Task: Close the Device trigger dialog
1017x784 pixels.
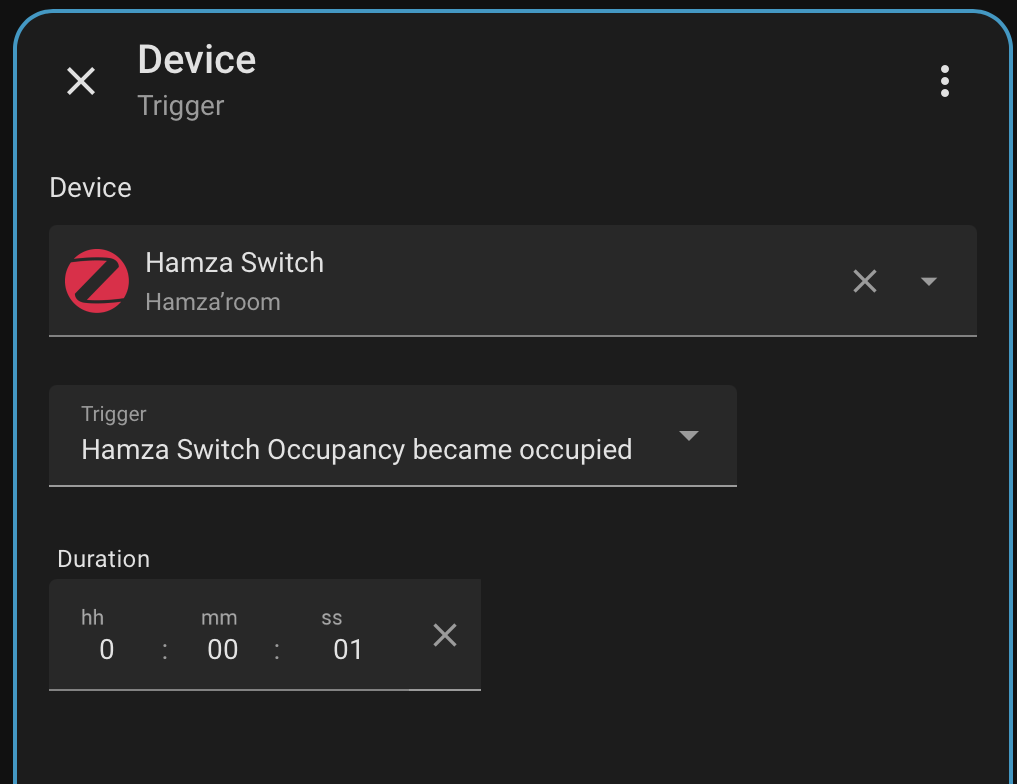Action: pos(81,81)
